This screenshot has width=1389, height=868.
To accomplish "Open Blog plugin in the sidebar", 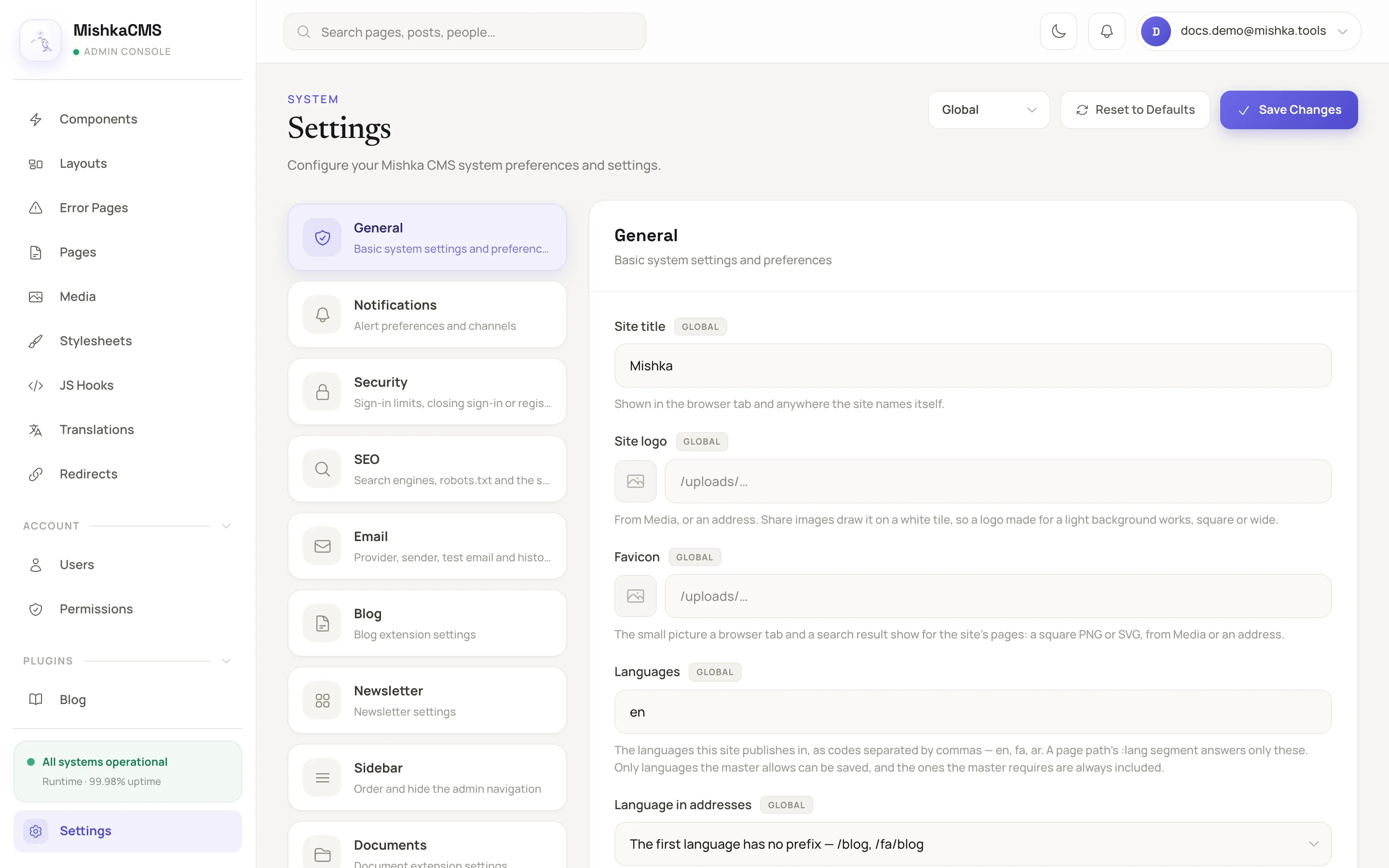I will click(127, 700).
